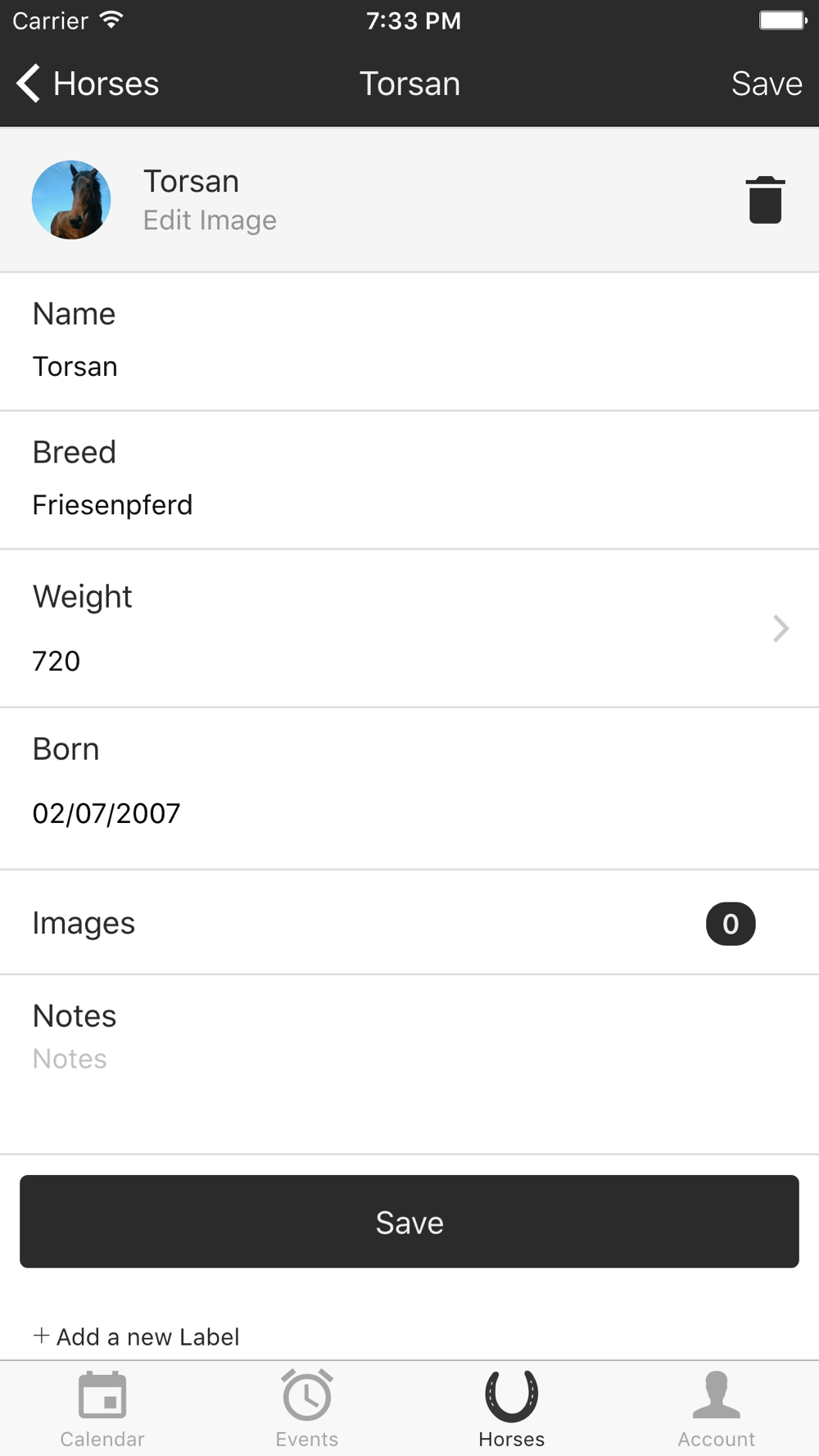Tap the back arrow to Horses
The height and width of the screenshot is (1456, 819).
(x=29, y=84)
